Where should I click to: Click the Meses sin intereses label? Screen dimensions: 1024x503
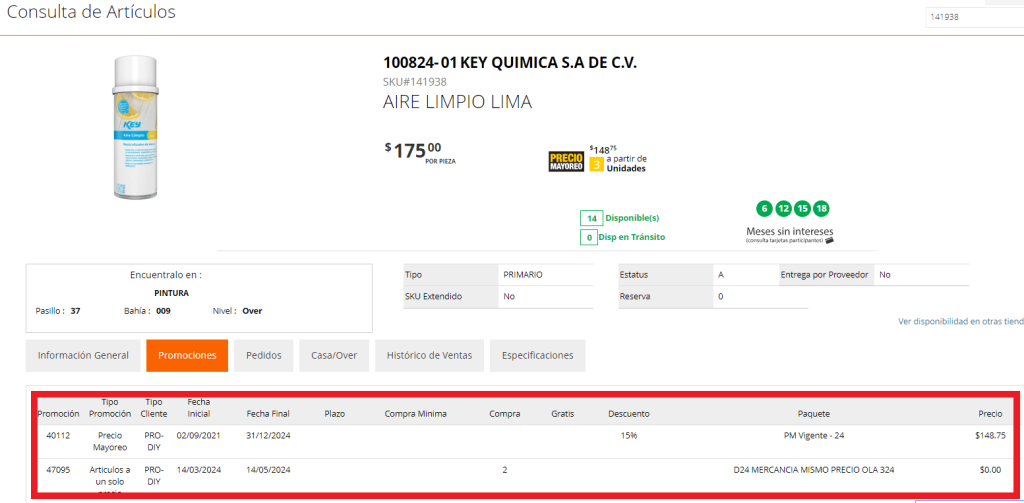pos(790,231)
